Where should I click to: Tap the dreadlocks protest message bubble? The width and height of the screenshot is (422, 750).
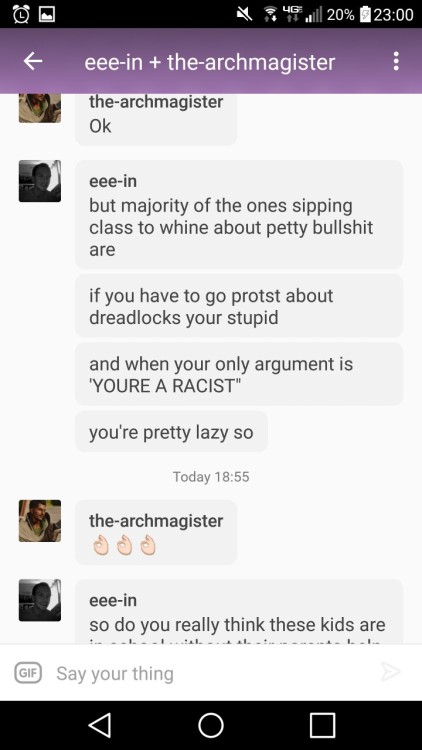[x=239, y=306]
